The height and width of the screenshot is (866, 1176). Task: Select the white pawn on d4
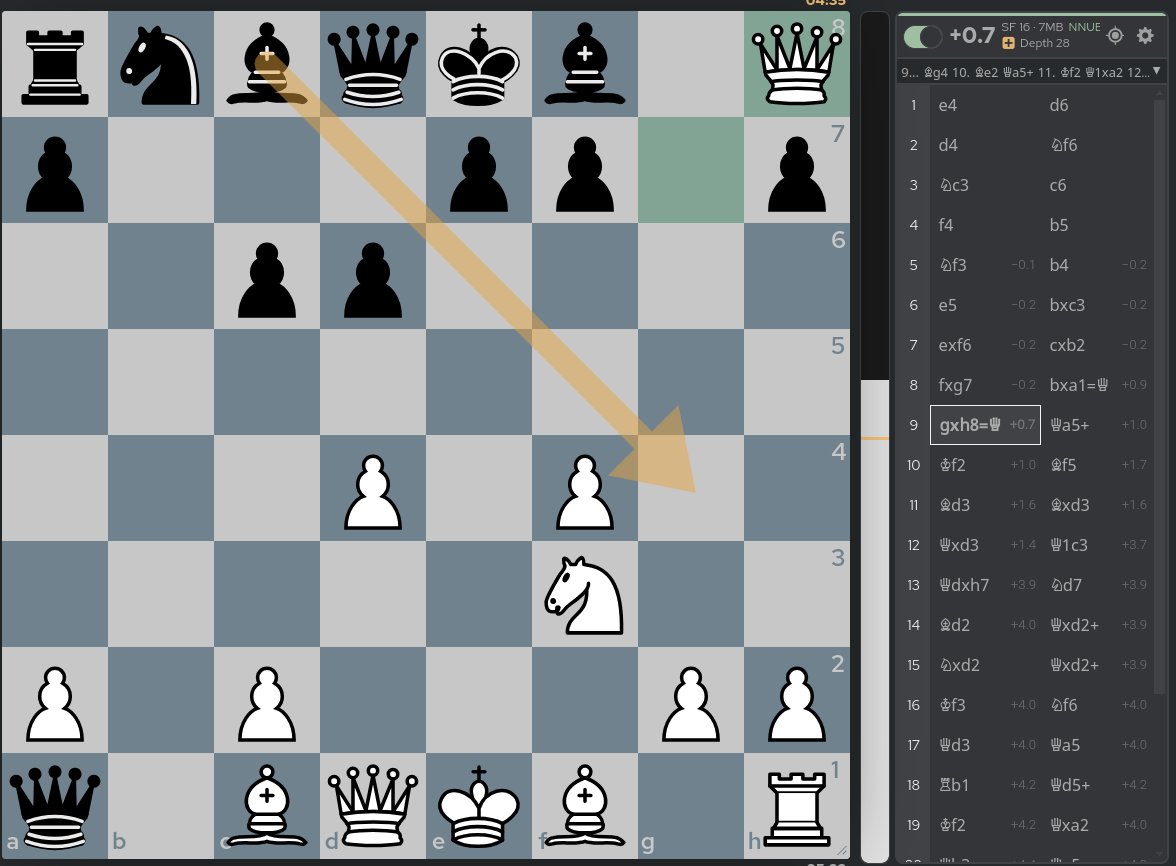(x=373, y=493)
